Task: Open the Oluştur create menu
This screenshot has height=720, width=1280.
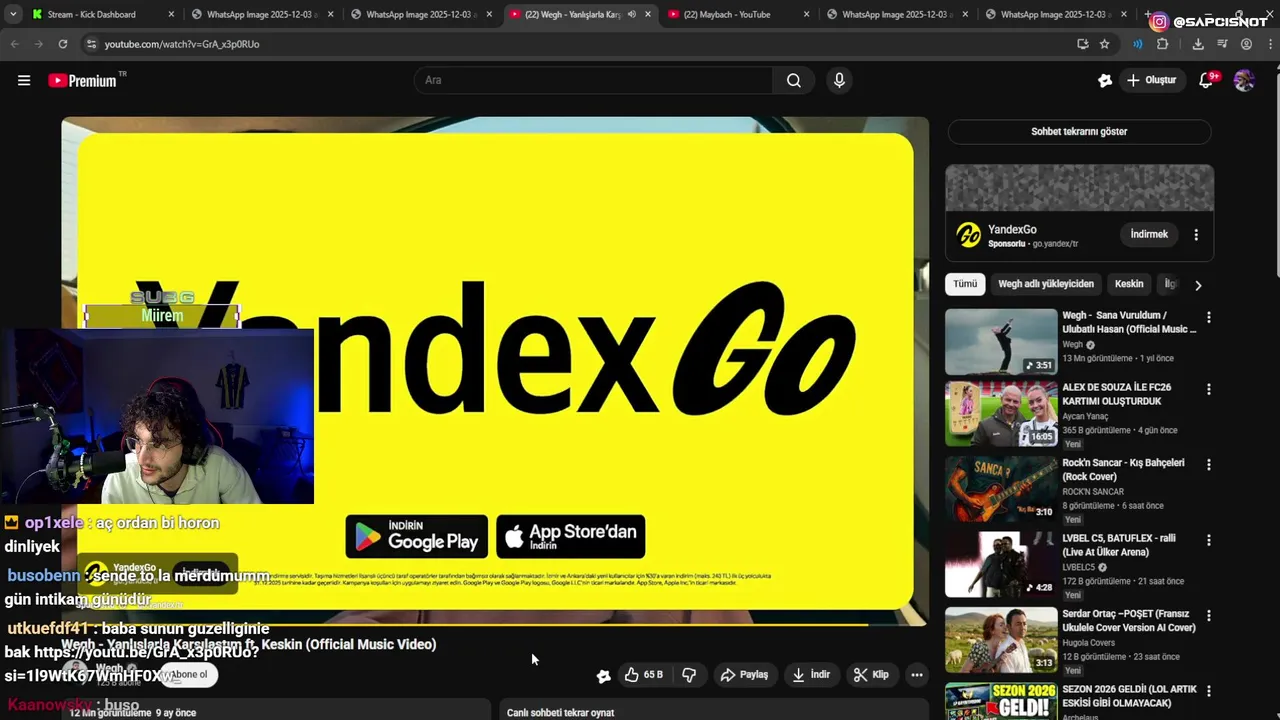Action: point(1152,80)
